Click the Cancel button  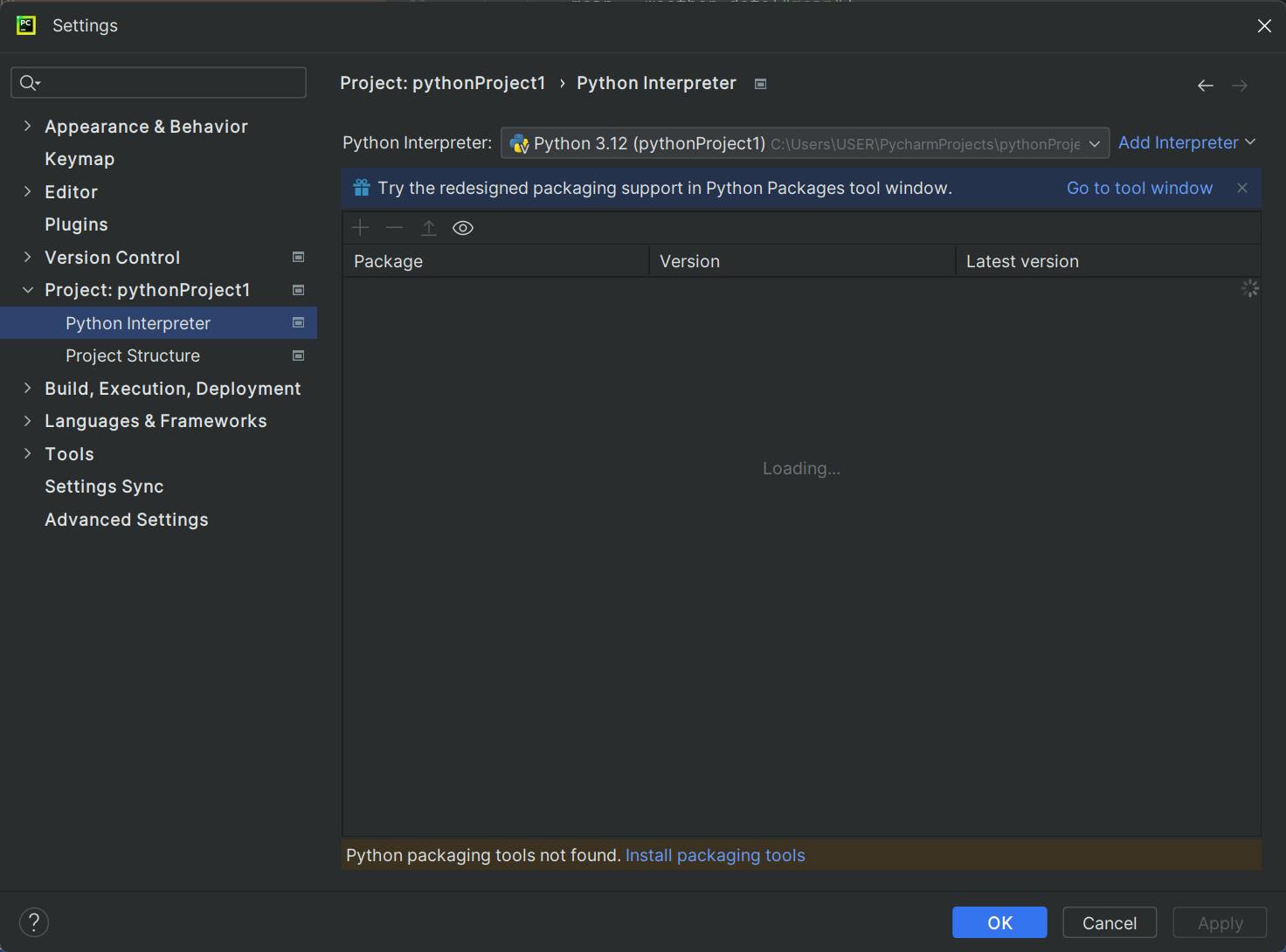(x=1110, y=923)
